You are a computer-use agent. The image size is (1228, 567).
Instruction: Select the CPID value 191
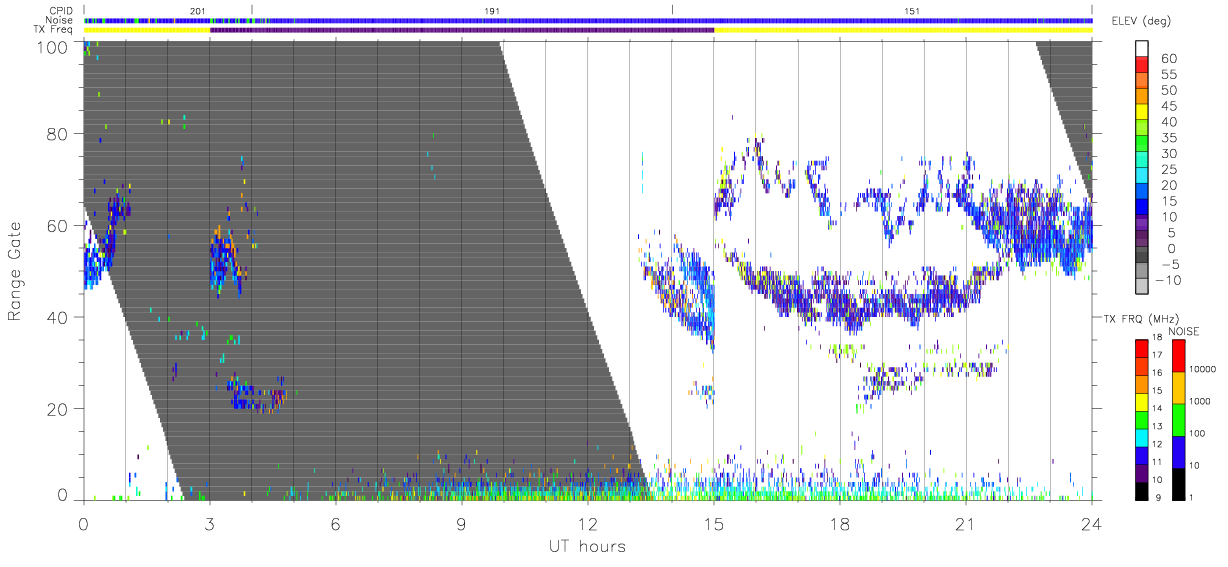(492, 11)
